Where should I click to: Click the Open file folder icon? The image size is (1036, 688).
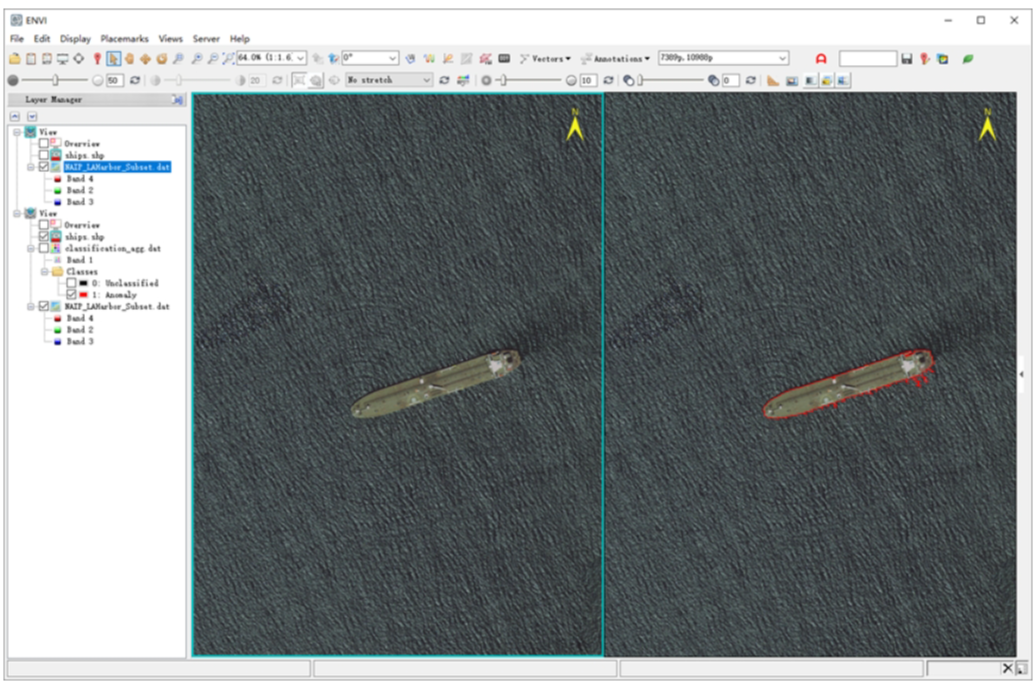15,59
